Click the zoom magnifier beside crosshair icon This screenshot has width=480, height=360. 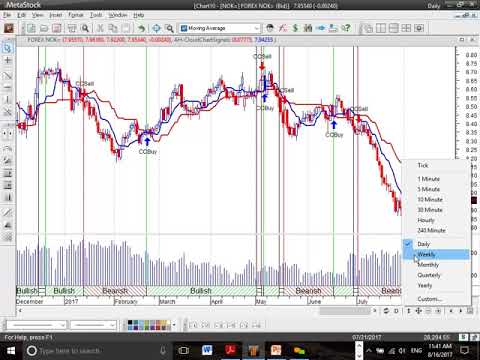pos(170,28)
